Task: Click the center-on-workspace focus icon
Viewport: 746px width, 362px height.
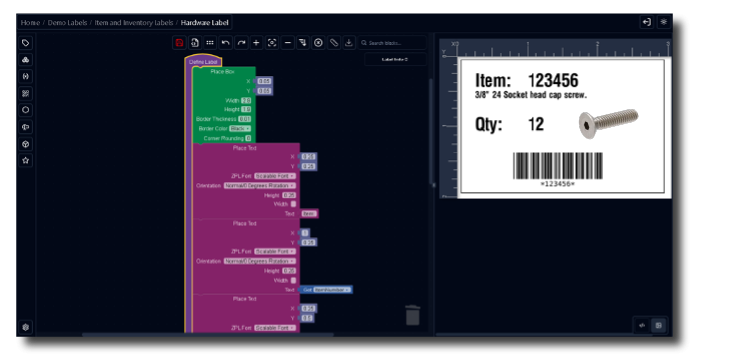Action: 272,43
